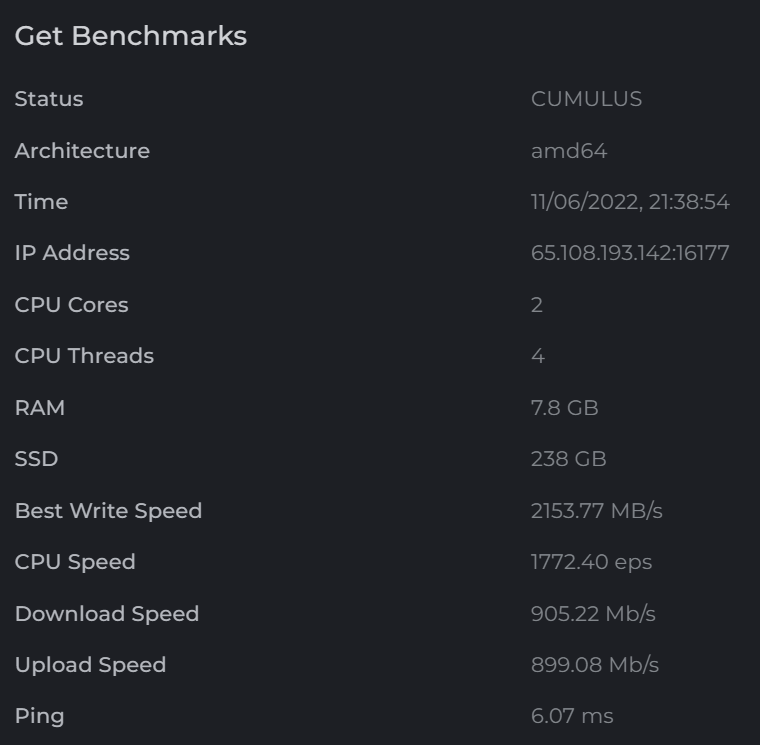
Task: Select the CPU Cores value 2
Action: point(537,305)
